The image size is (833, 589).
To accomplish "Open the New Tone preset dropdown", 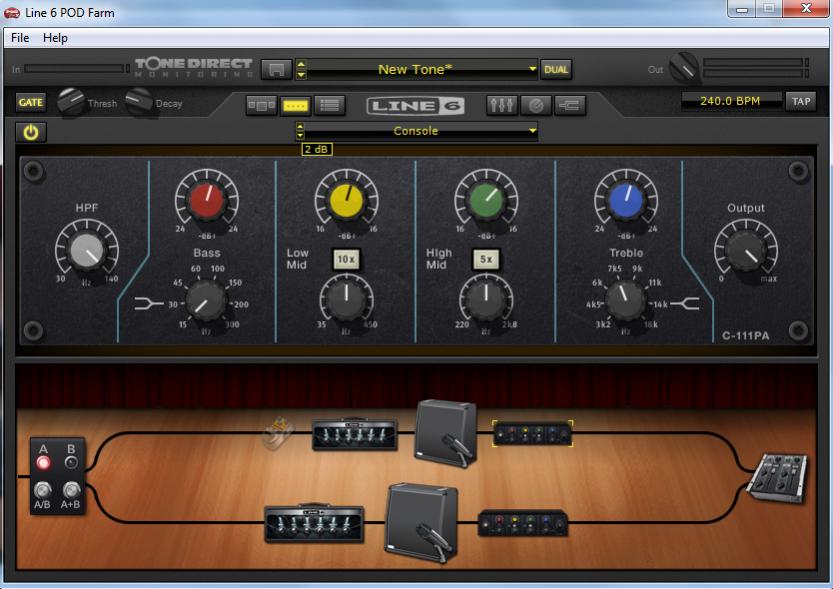I will [422, 69].
